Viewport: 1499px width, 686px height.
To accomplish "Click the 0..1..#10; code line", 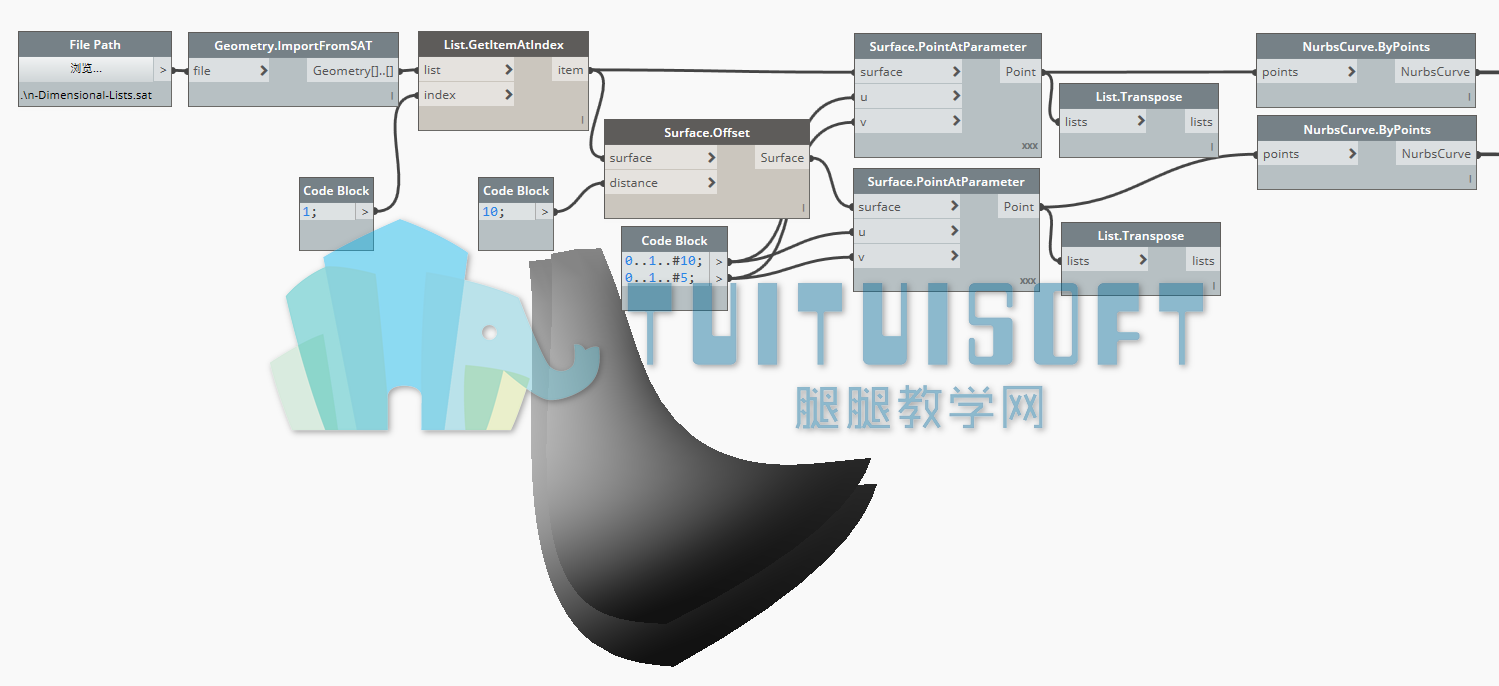I will tap(664, 261).
